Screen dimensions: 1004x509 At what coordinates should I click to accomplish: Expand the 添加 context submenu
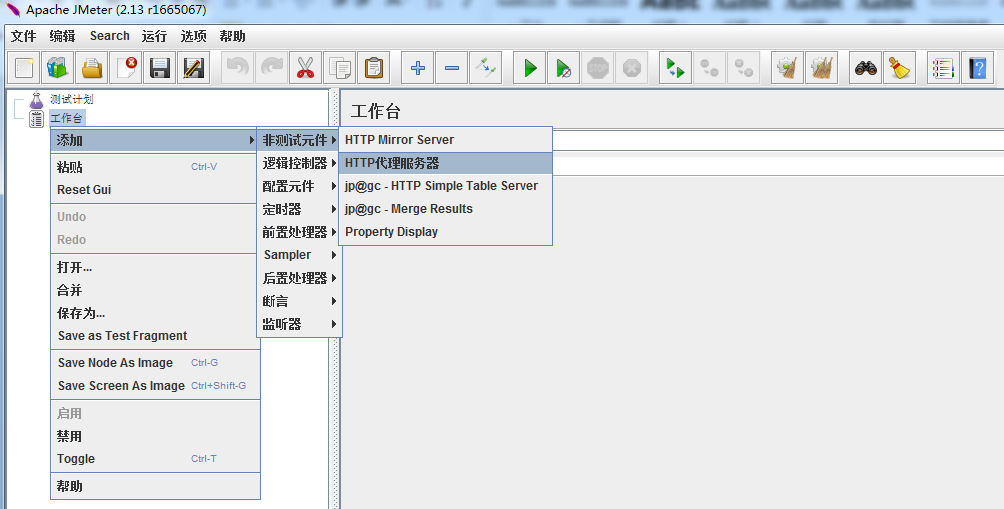coord(155,140)
